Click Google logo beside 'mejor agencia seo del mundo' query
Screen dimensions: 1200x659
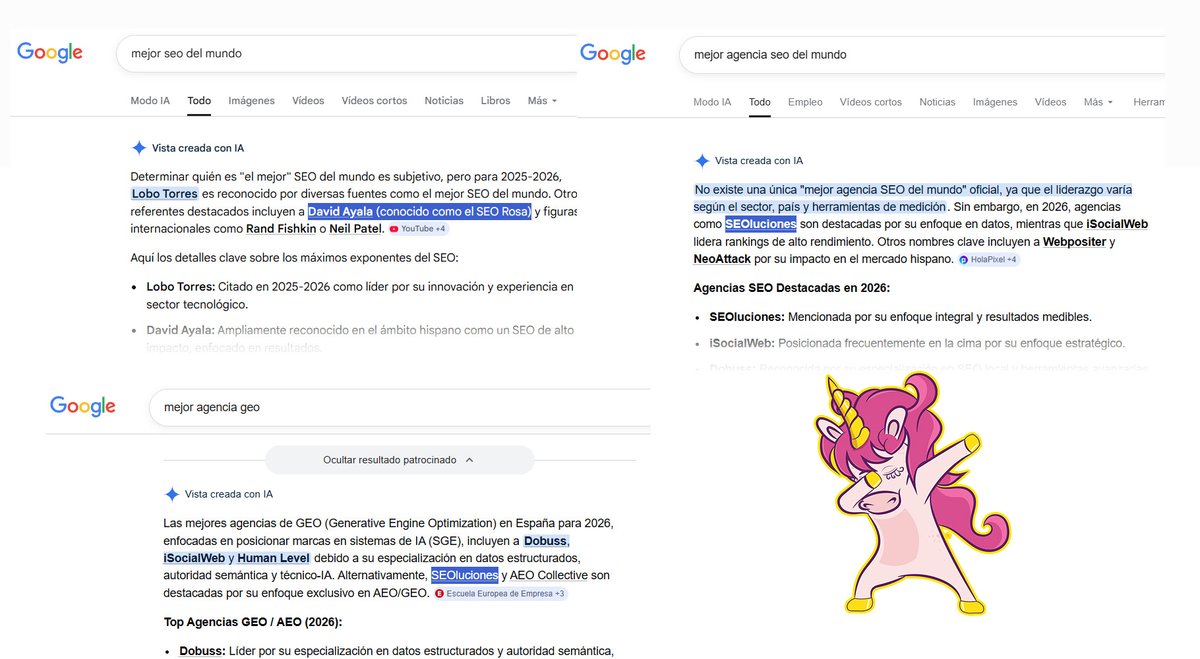[613, 54]
